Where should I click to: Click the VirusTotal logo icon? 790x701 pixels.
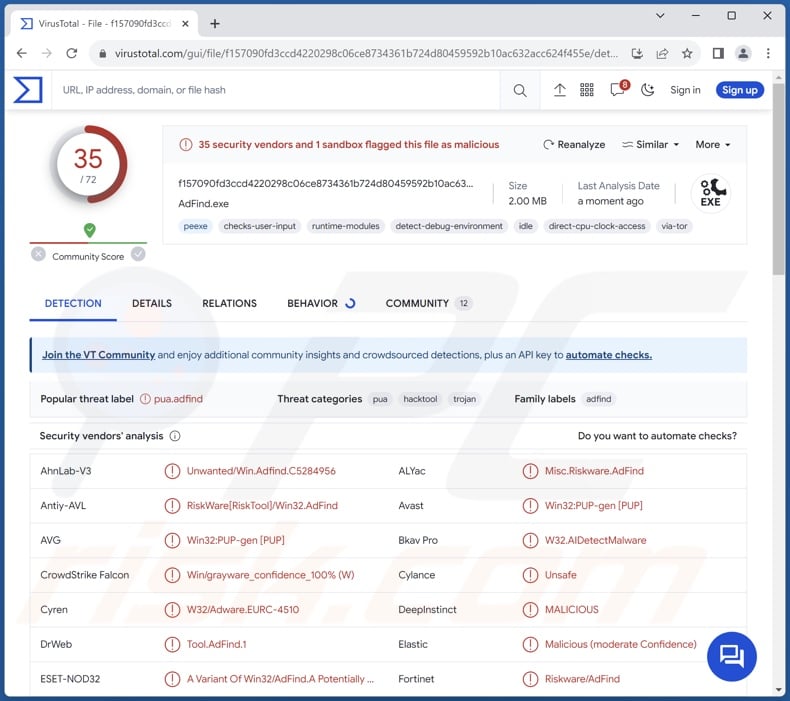tap(28, 90)
